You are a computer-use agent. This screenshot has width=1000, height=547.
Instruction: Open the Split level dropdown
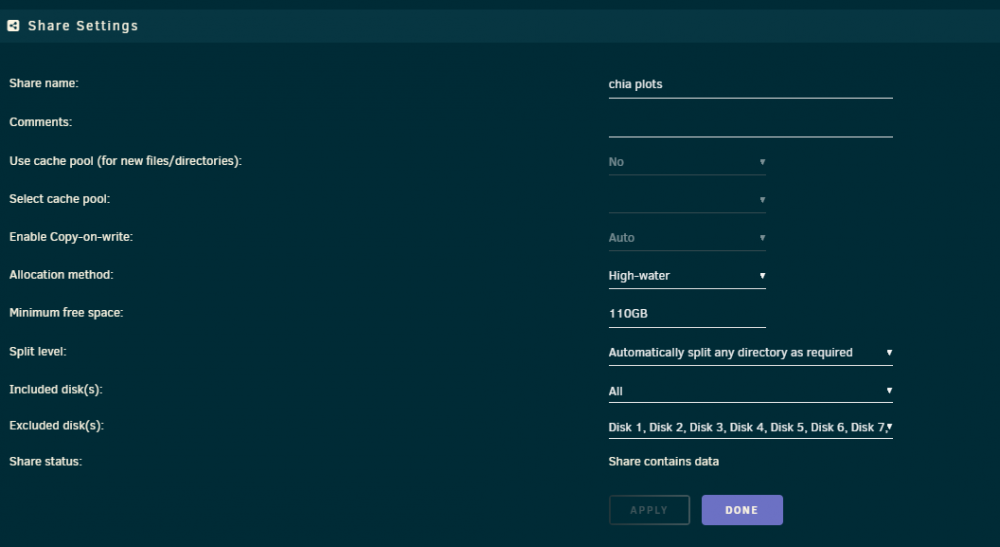750,353
